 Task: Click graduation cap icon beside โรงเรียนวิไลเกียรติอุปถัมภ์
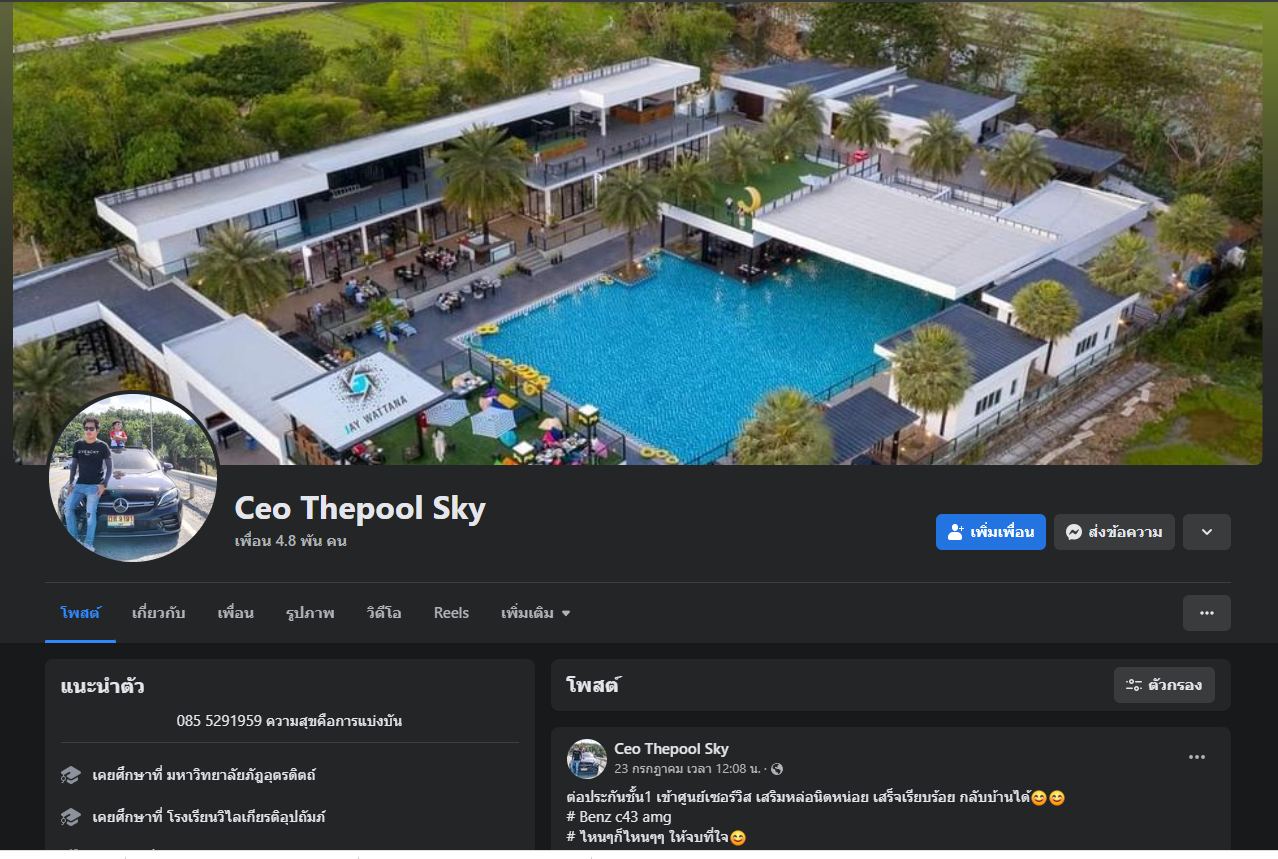[x=71, y=817]
